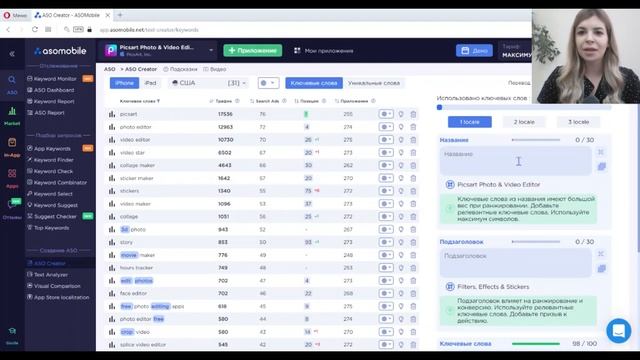Click the title length progress bar
The image size is (640, 360).
[x=536, y=140]
